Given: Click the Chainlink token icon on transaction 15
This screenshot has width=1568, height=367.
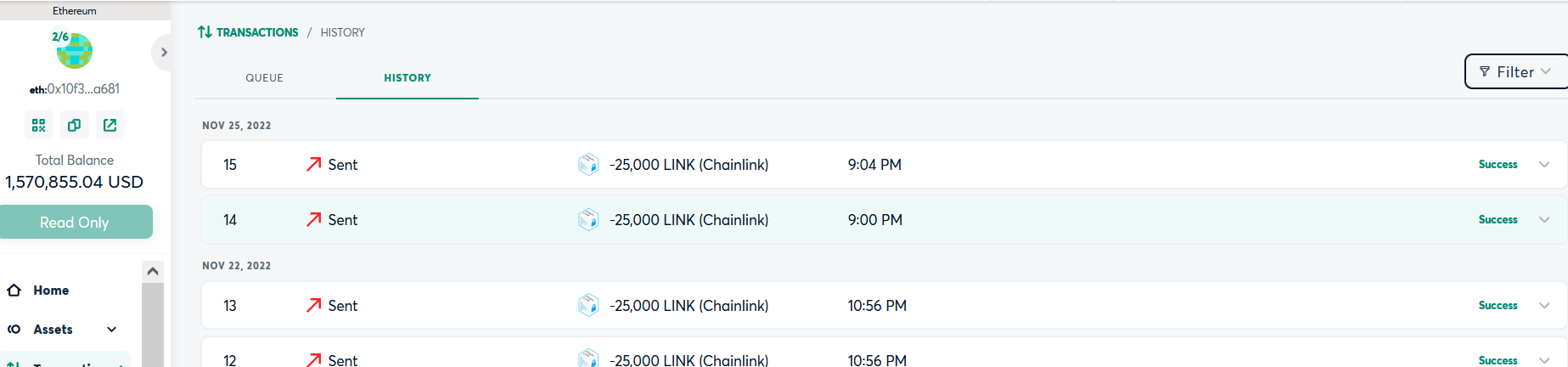Looking at the screenshot, I should [588, 165].
